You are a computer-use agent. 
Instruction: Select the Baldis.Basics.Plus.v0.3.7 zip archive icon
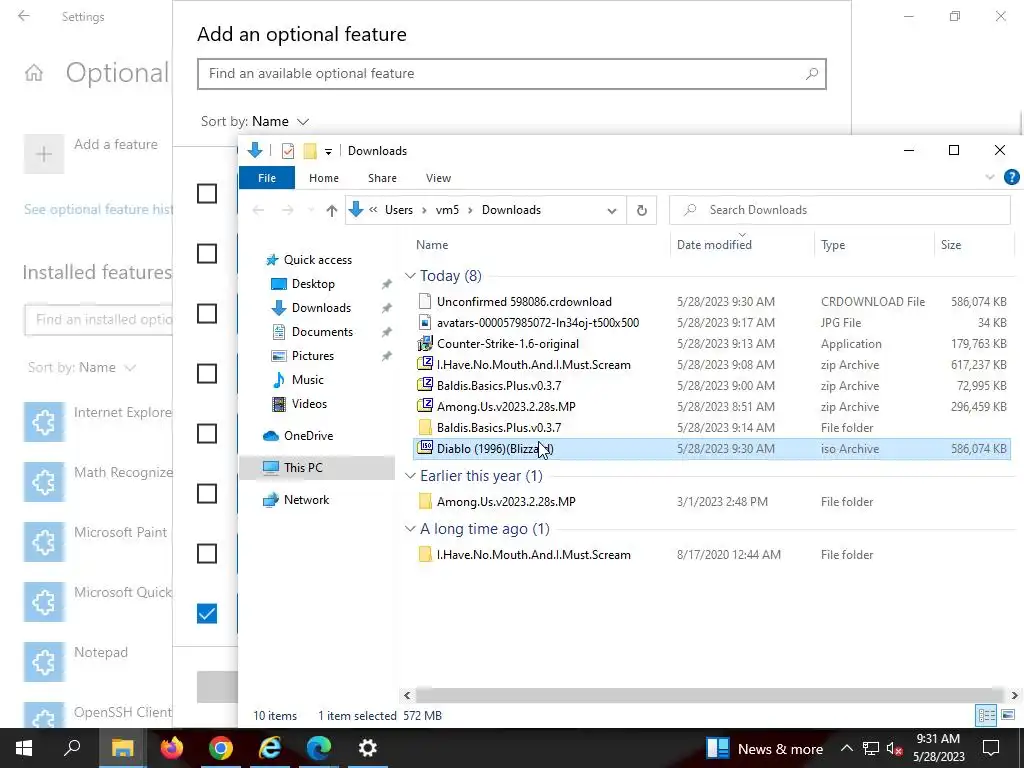point(425,385)
